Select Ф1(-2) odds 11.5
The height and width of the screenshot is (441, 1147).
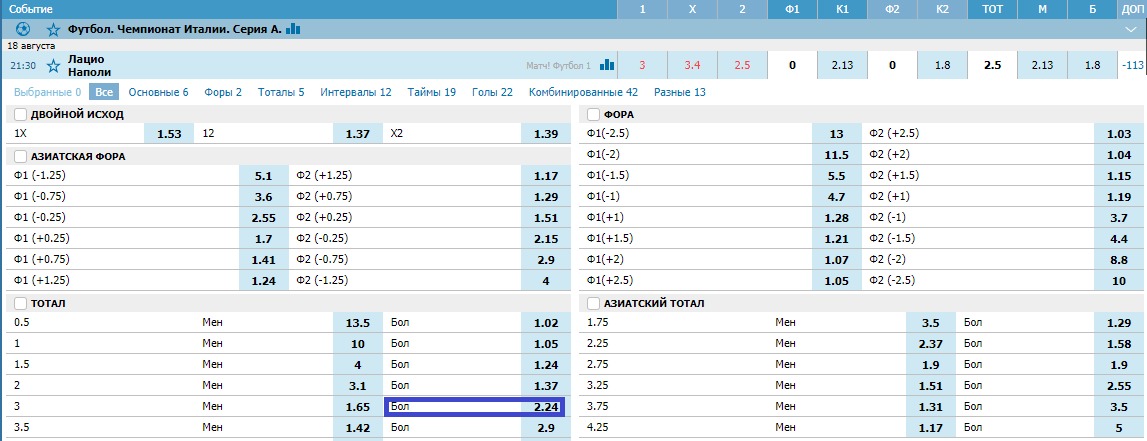click(837, 155)
